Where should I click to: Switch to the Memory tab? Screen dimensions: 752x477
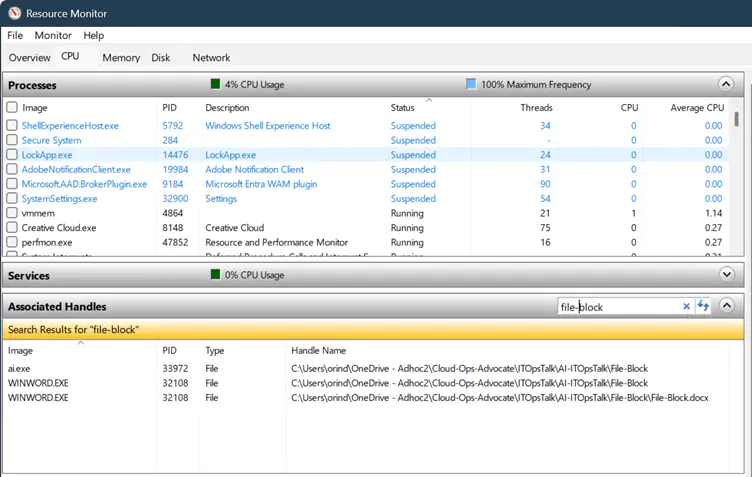[x=121, y=58]
